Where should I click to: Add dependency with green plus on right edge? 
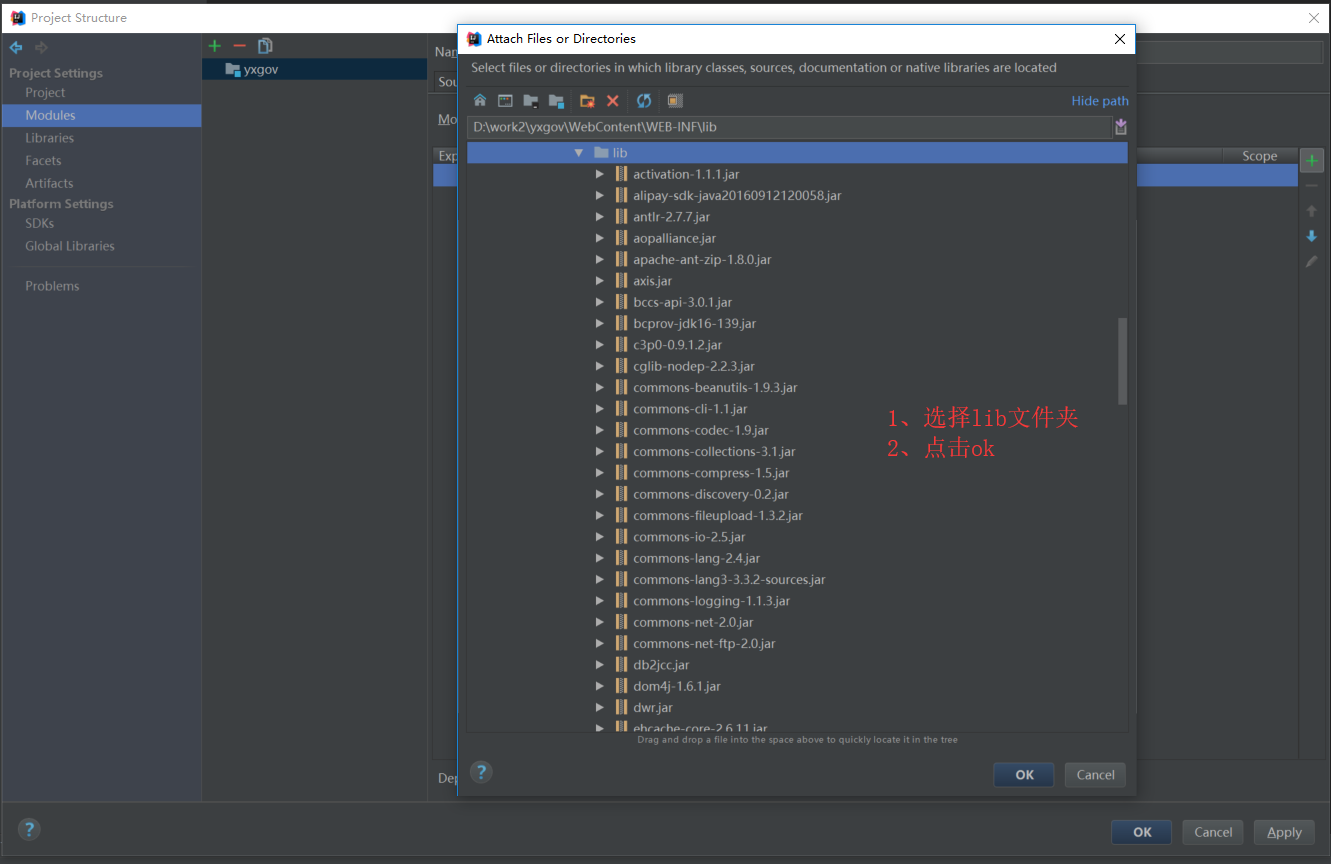click(x=1311, y=159)
